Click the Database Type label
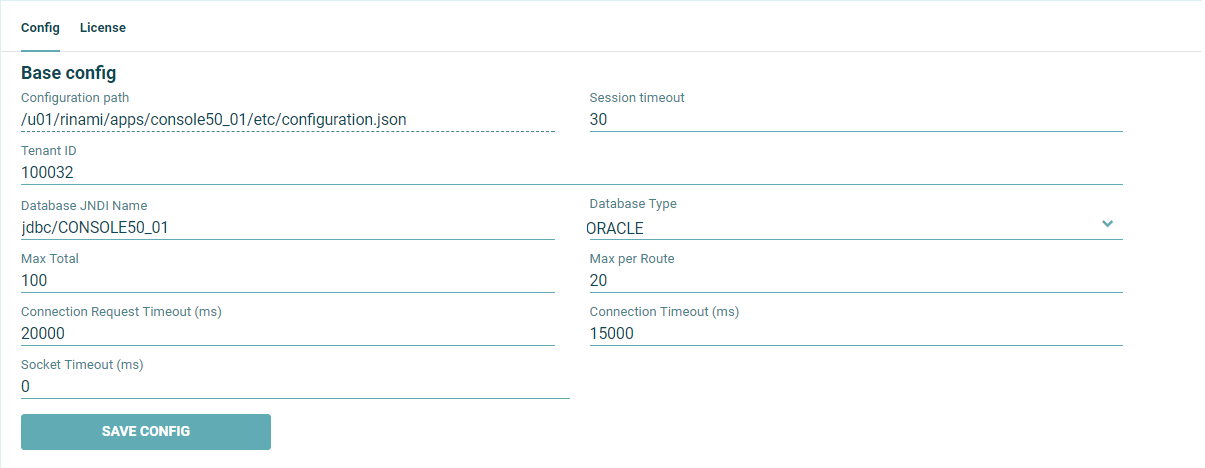This screenshot has width=1205, height=468. click(633, 204)
